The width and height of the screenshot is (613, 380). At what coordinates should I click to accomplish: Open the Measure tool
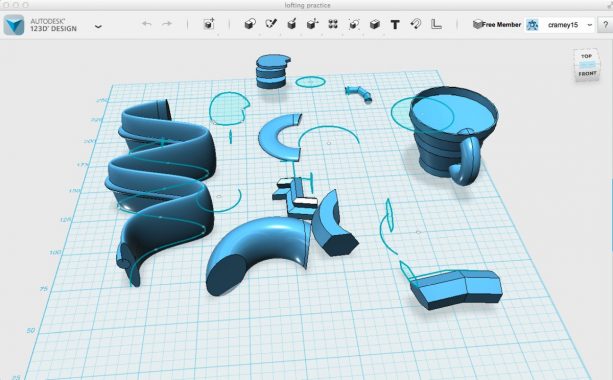[x=436, y=24]
